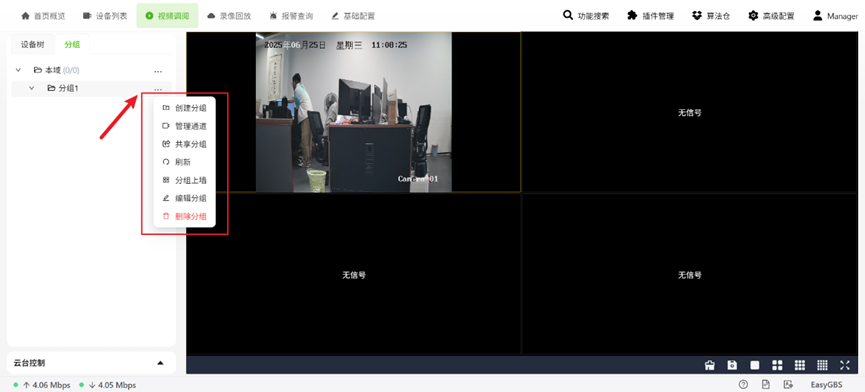Select the Camera 01 live video pane
The height and width of the screenshot is (392, 865).
pyautogui.click(x=354, y=112)
